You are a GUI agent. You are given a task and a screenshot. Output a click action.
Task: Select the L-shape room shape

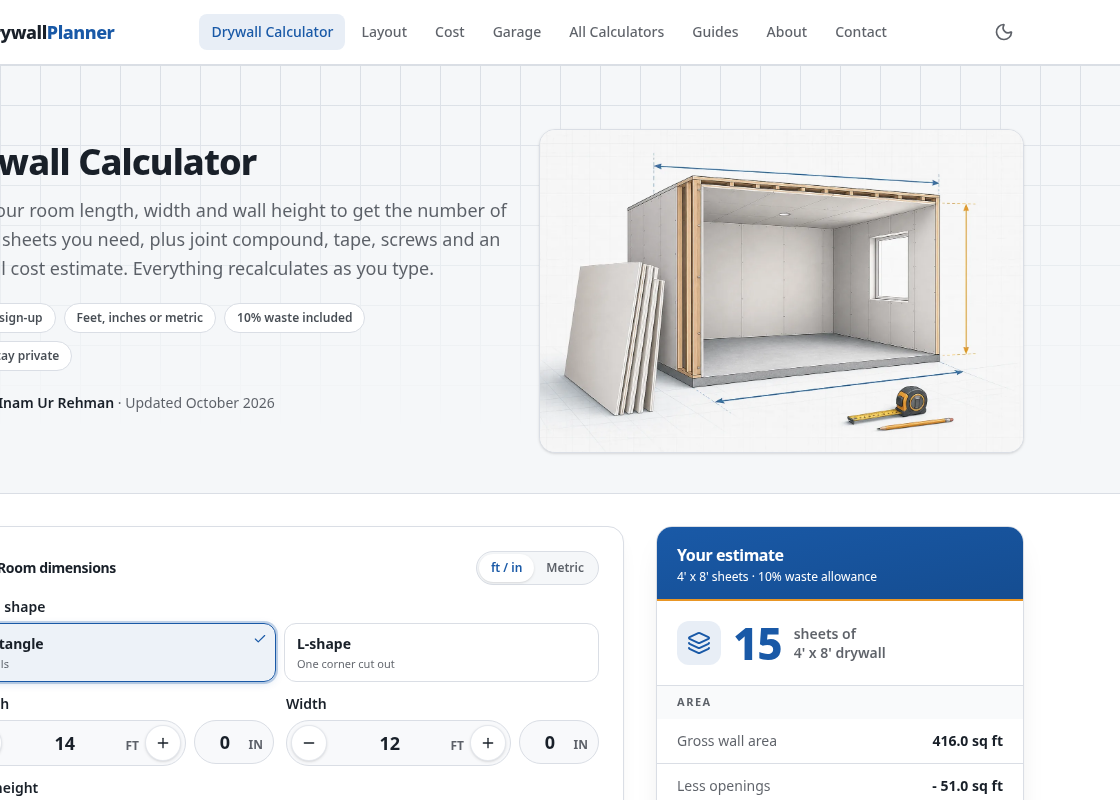441,653
